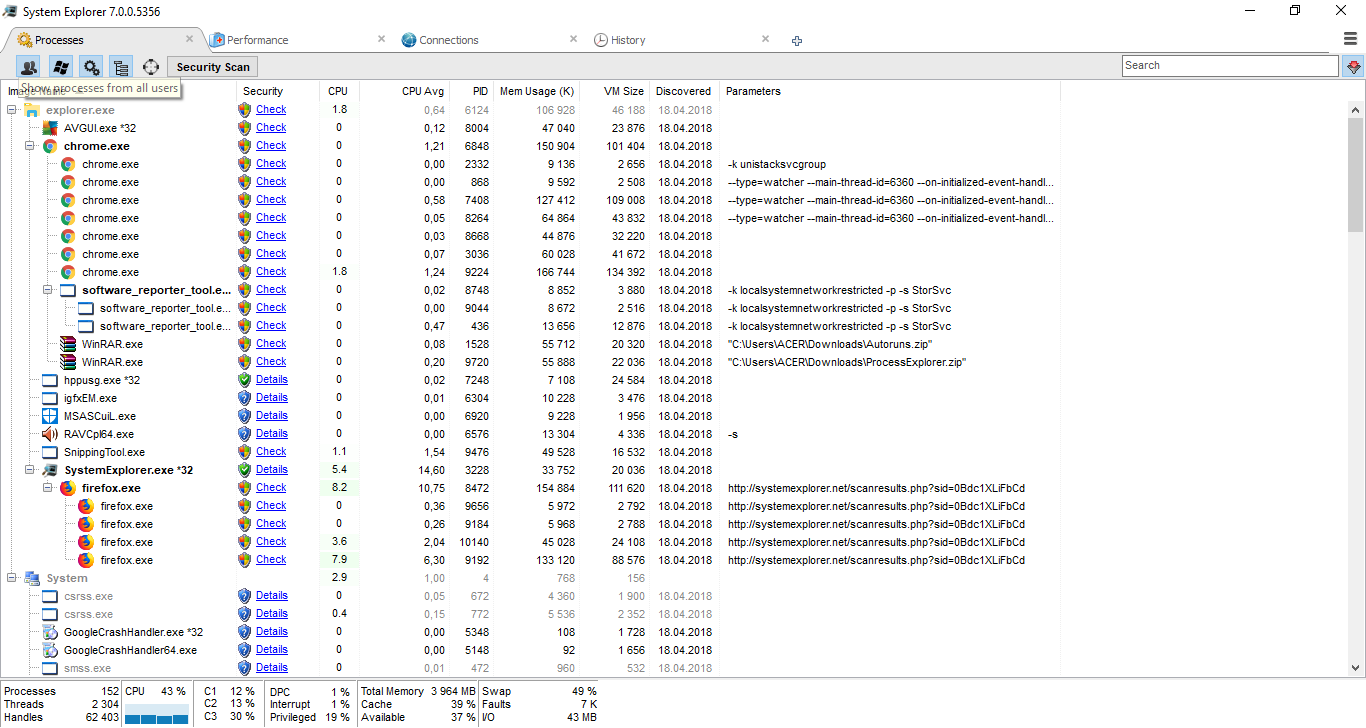1366x728 pixels.
Task: Click the Chrome icon of bold chrome.exe parent
Action: pyautogui.click(x=50, y=146)
